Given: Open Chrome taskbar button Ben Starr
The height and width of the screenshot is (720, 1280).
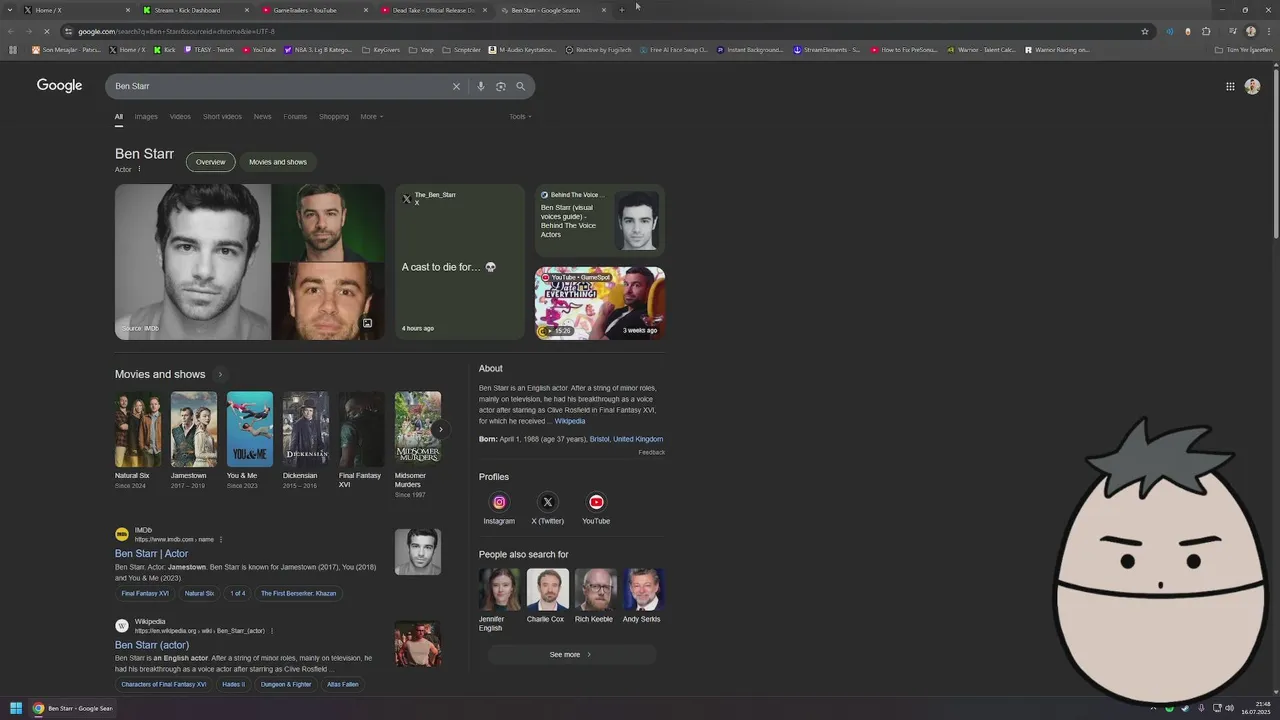Looking at the screenshot, I should coord(72,708).
